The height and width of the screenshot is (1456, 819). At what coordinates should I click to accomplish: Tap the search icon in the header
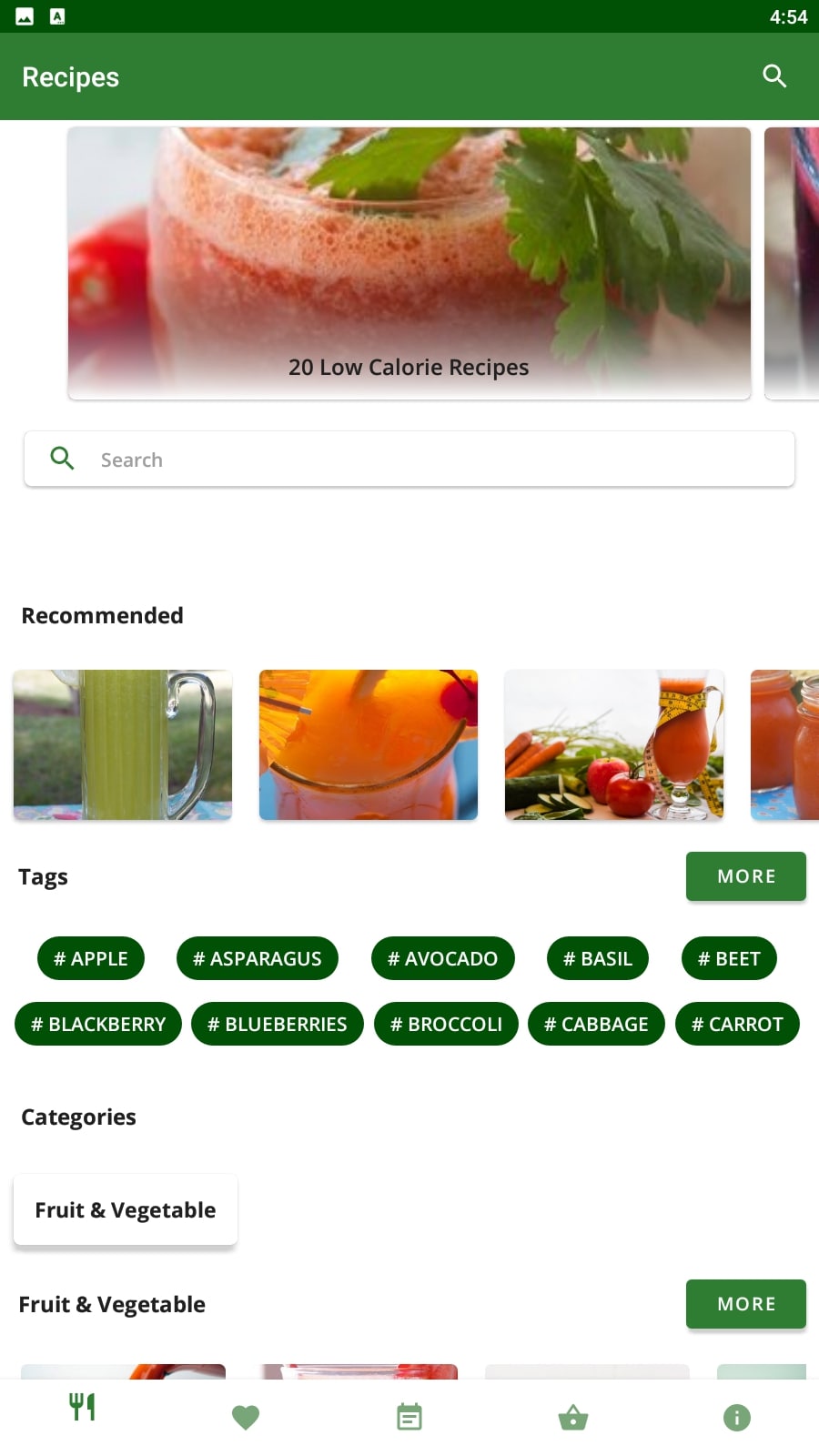(774, 76)
